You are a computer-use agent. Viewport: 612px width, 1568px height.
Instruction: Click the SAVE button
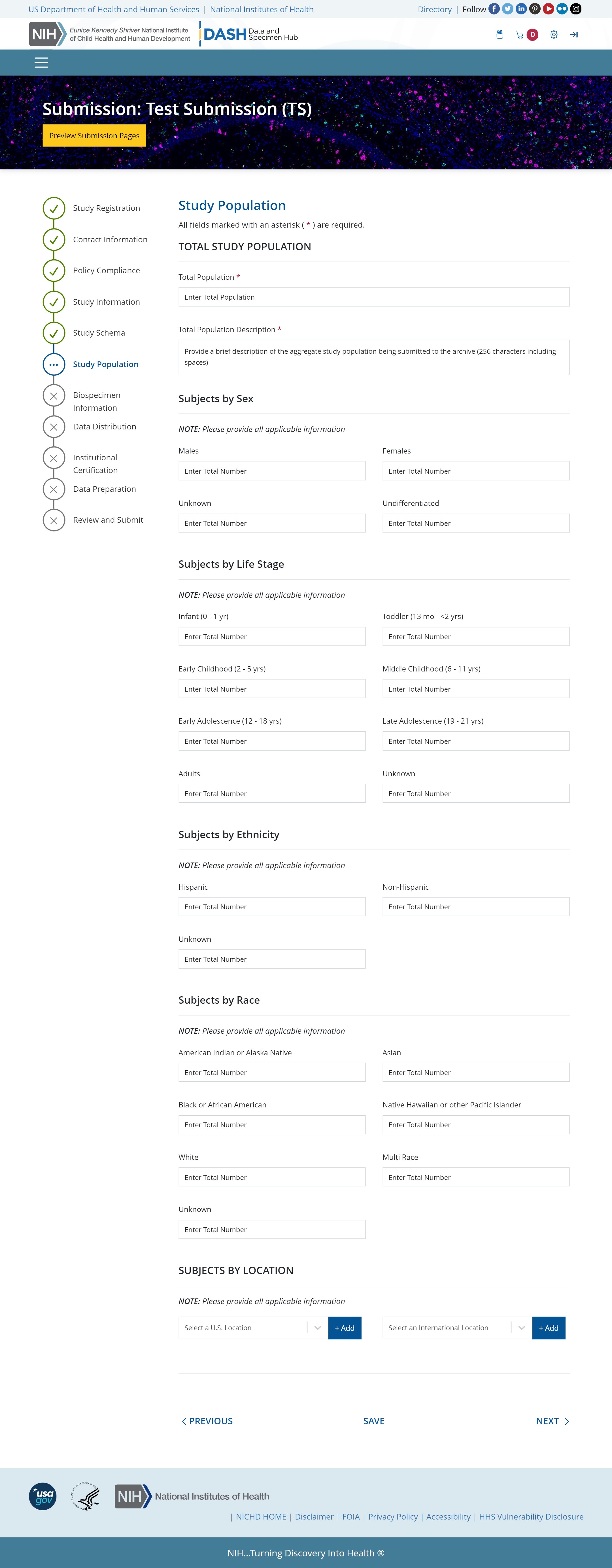373,1421
